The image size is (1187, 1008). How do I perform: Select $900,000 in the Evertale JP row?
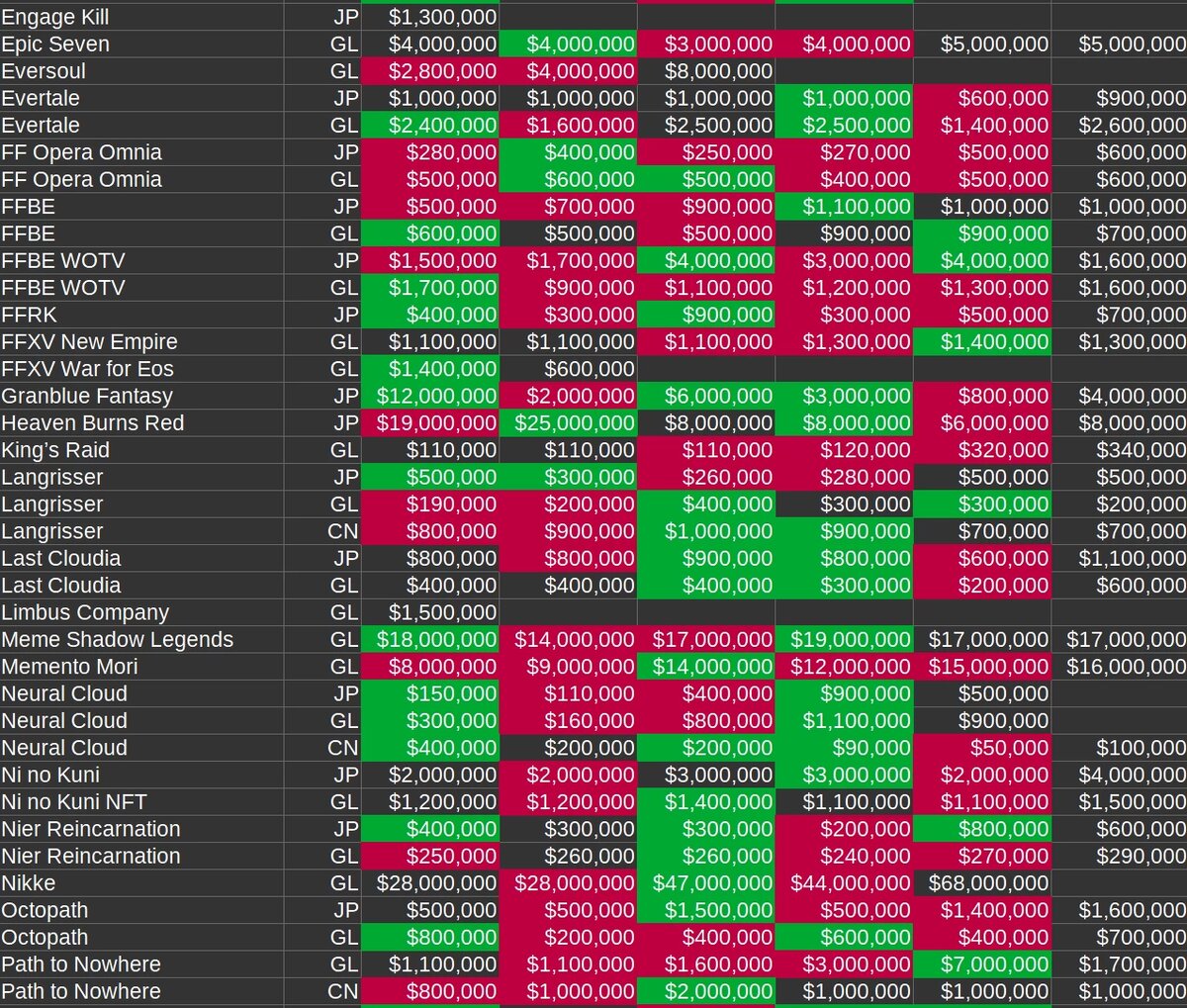tap(1120, 98)
